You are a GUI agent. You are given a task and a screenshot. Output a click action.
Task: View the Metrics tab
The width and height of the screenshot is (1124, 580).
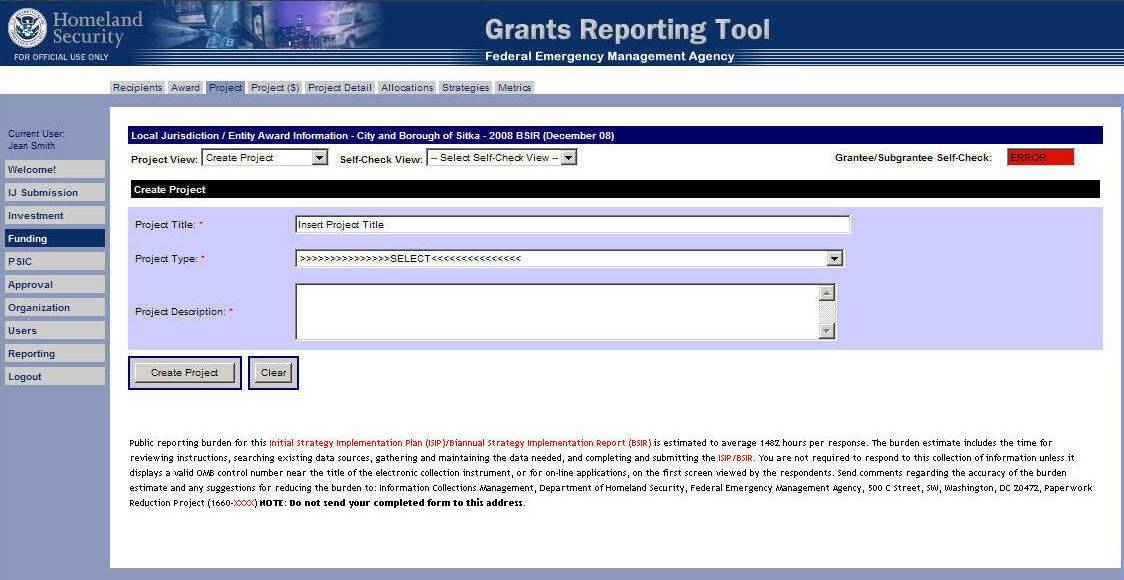(x=514, y=88)
